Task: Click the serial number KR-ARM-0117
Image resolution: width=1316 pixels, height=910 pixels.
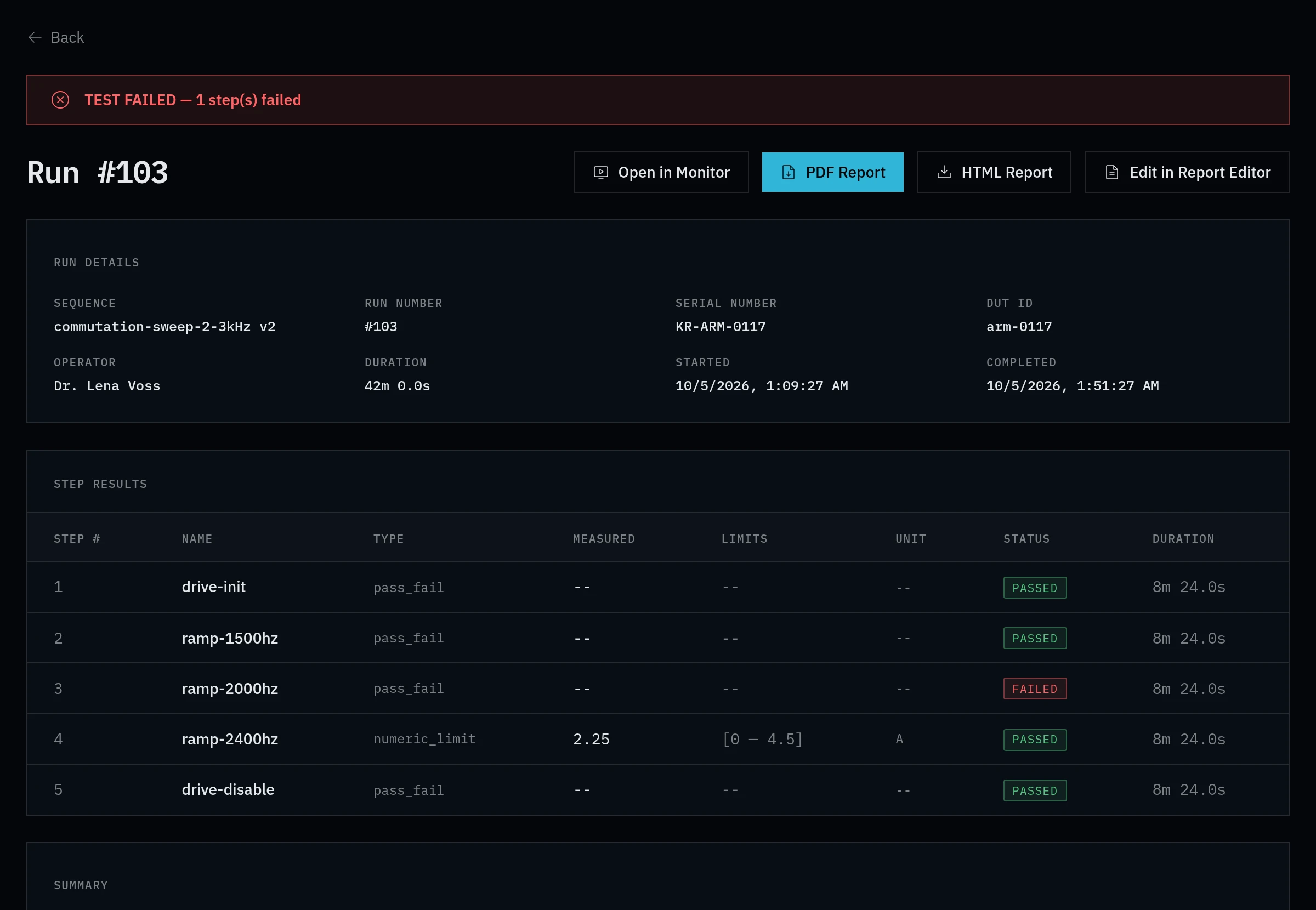Action: pyautogui.click(x=720, y=327)
